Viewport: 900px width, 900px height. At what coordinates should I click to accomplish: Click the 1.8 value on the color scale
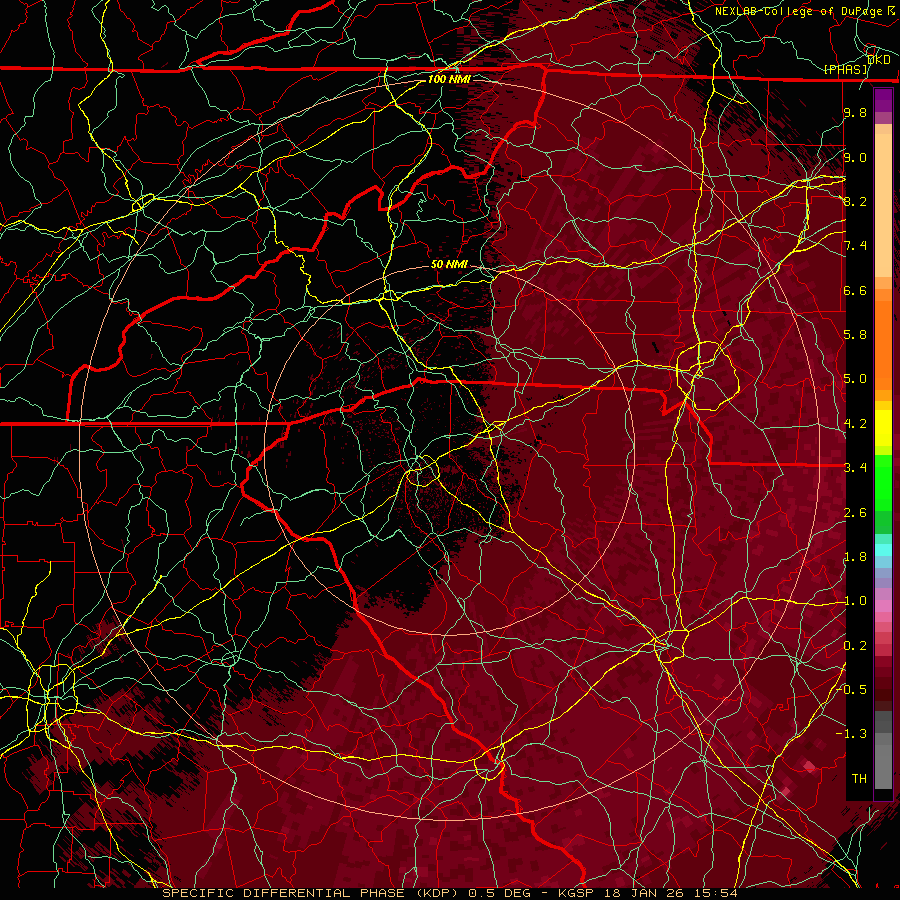(x=855, y=557)
